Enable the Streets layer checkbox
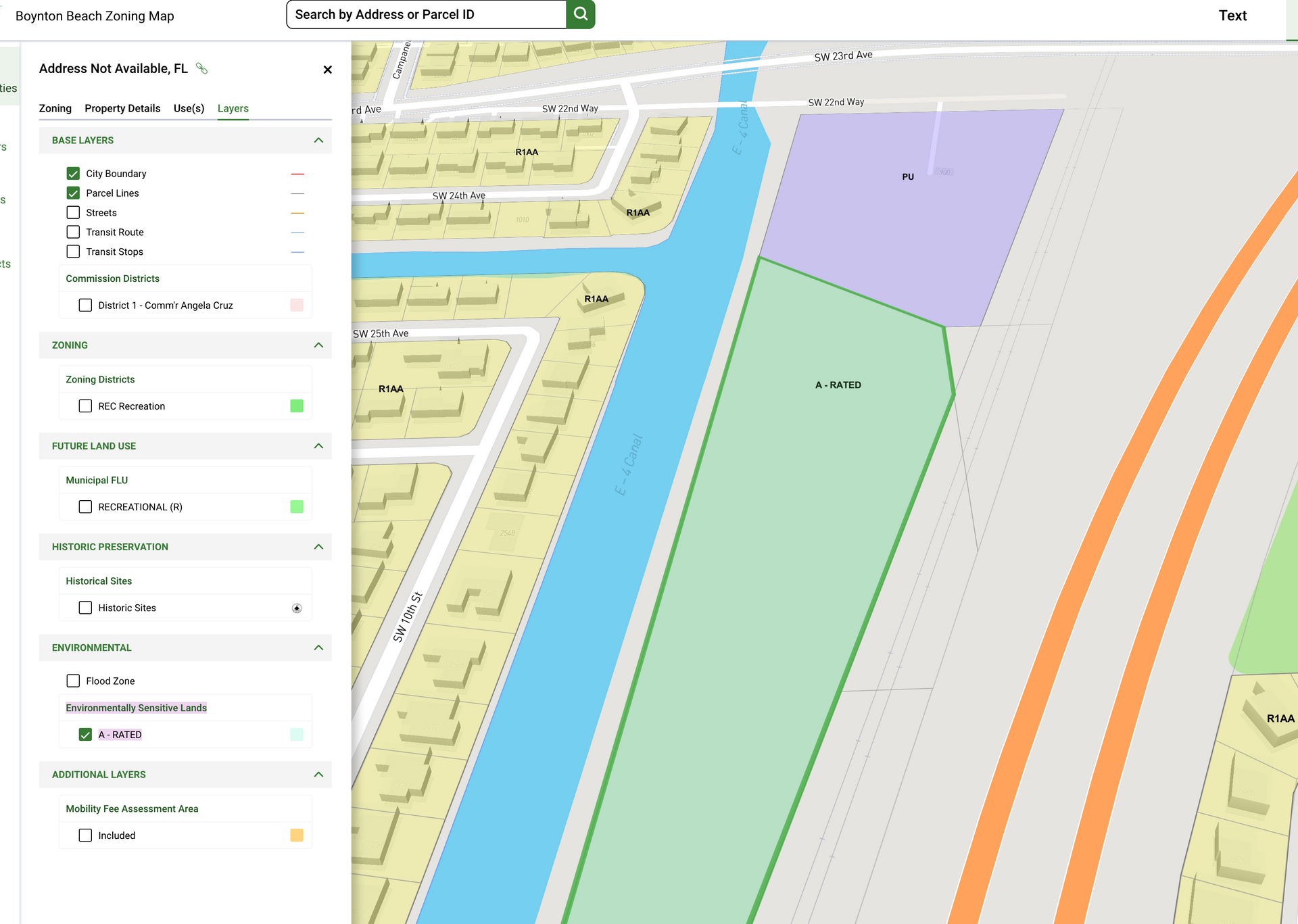The width and height of the screenshot is (1298, 924). [73, 213]
